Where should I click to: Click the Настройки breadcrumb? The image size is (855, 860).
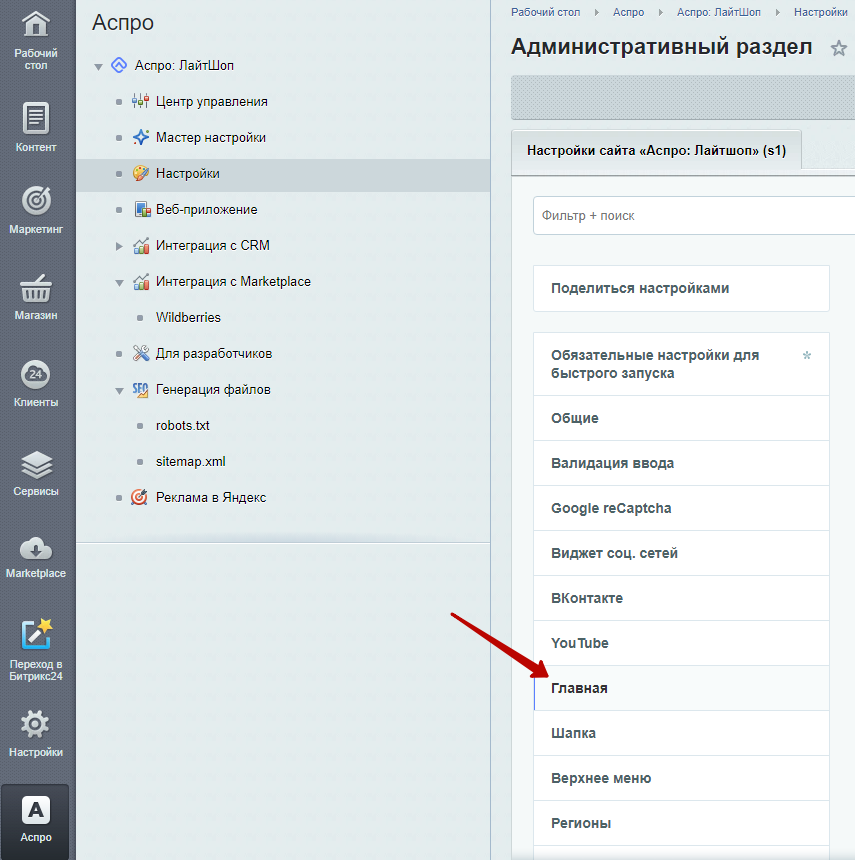820,12
